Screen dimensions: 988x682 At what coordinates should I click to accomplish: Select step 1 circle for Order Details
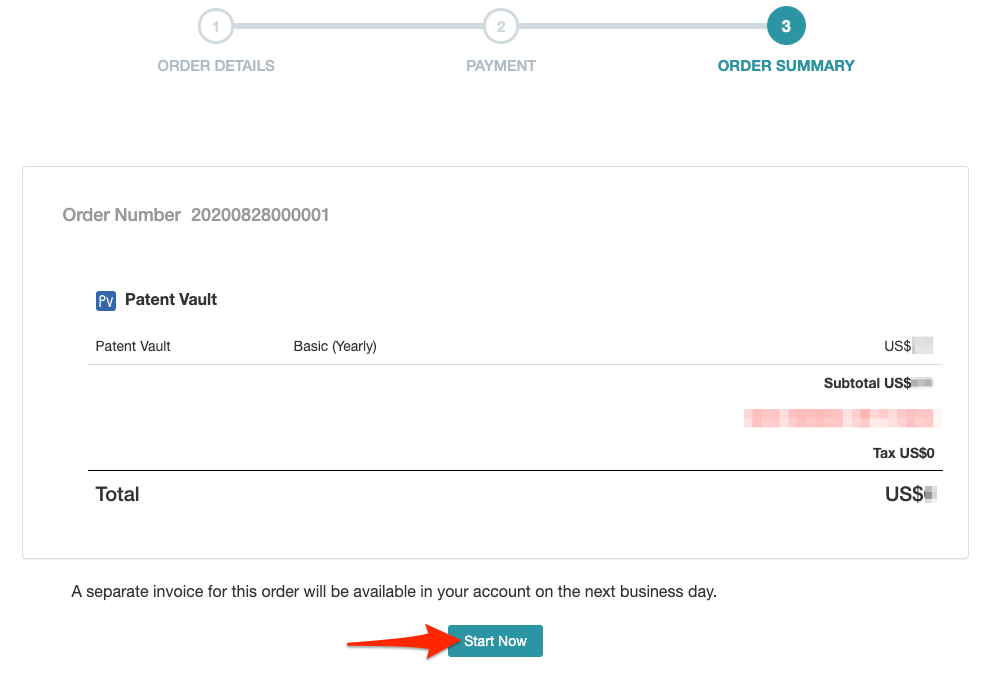(215, 26)
